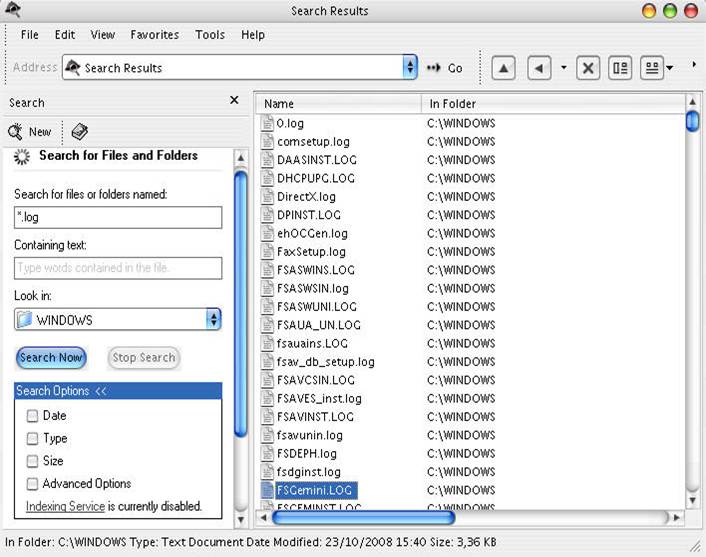
Task: Open the Favorites menu
Action: coord(154,35)
